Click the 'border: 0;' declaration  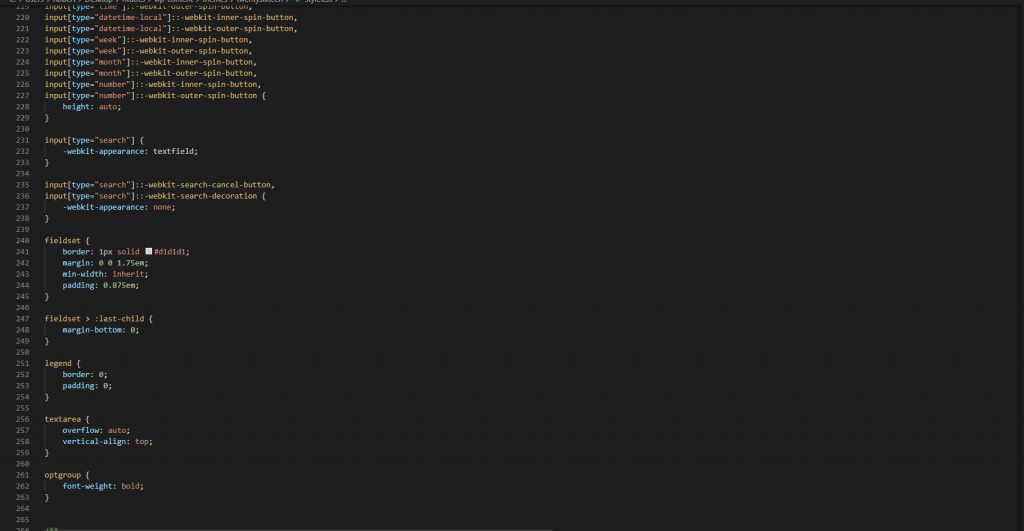(x=85, y=374)
